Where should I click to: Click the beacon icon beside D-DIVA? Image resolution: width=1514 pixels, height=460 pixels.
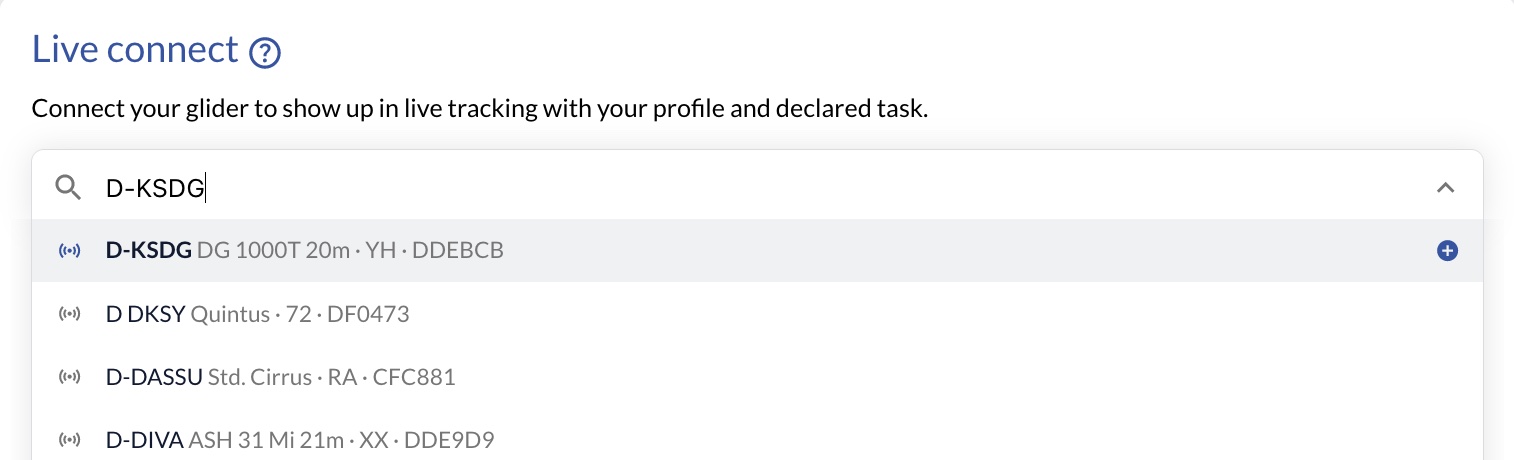tap(69, 441)
